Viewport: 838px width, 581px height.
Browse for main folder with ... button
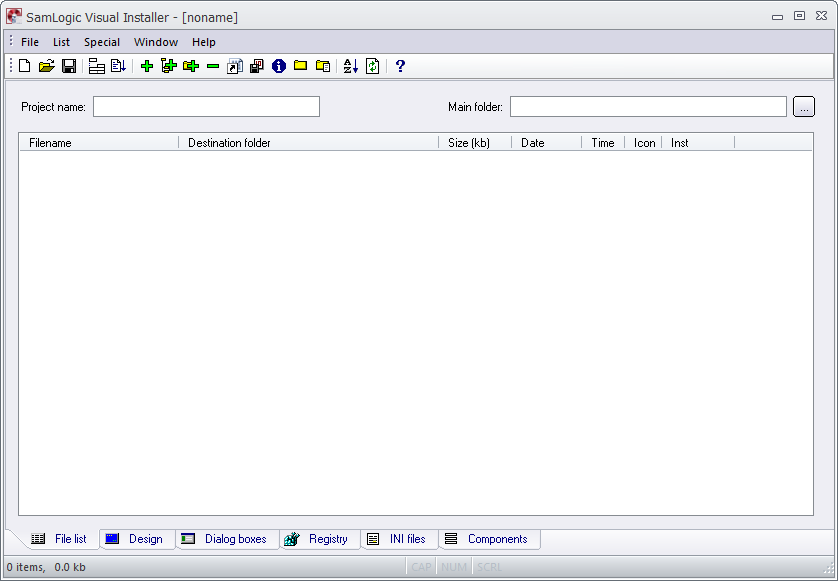(804, 106)
